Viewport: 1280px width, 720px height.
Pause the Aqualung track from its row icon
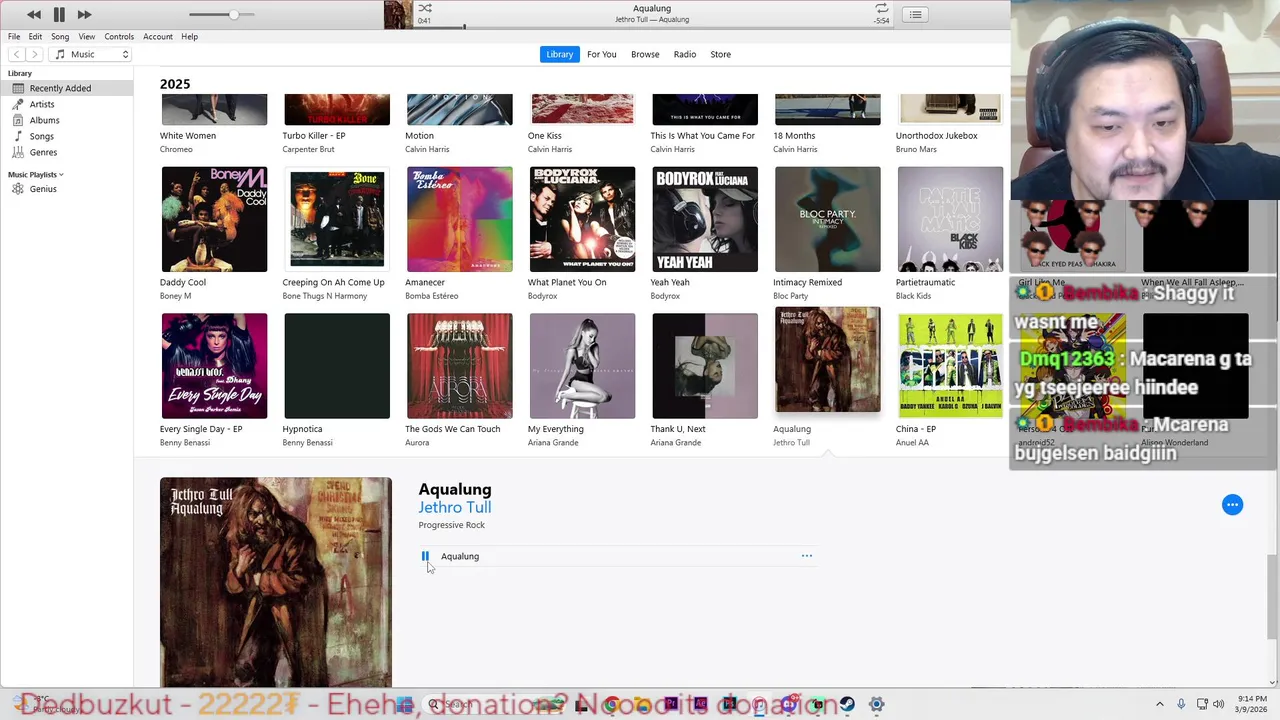click(425, 556)
